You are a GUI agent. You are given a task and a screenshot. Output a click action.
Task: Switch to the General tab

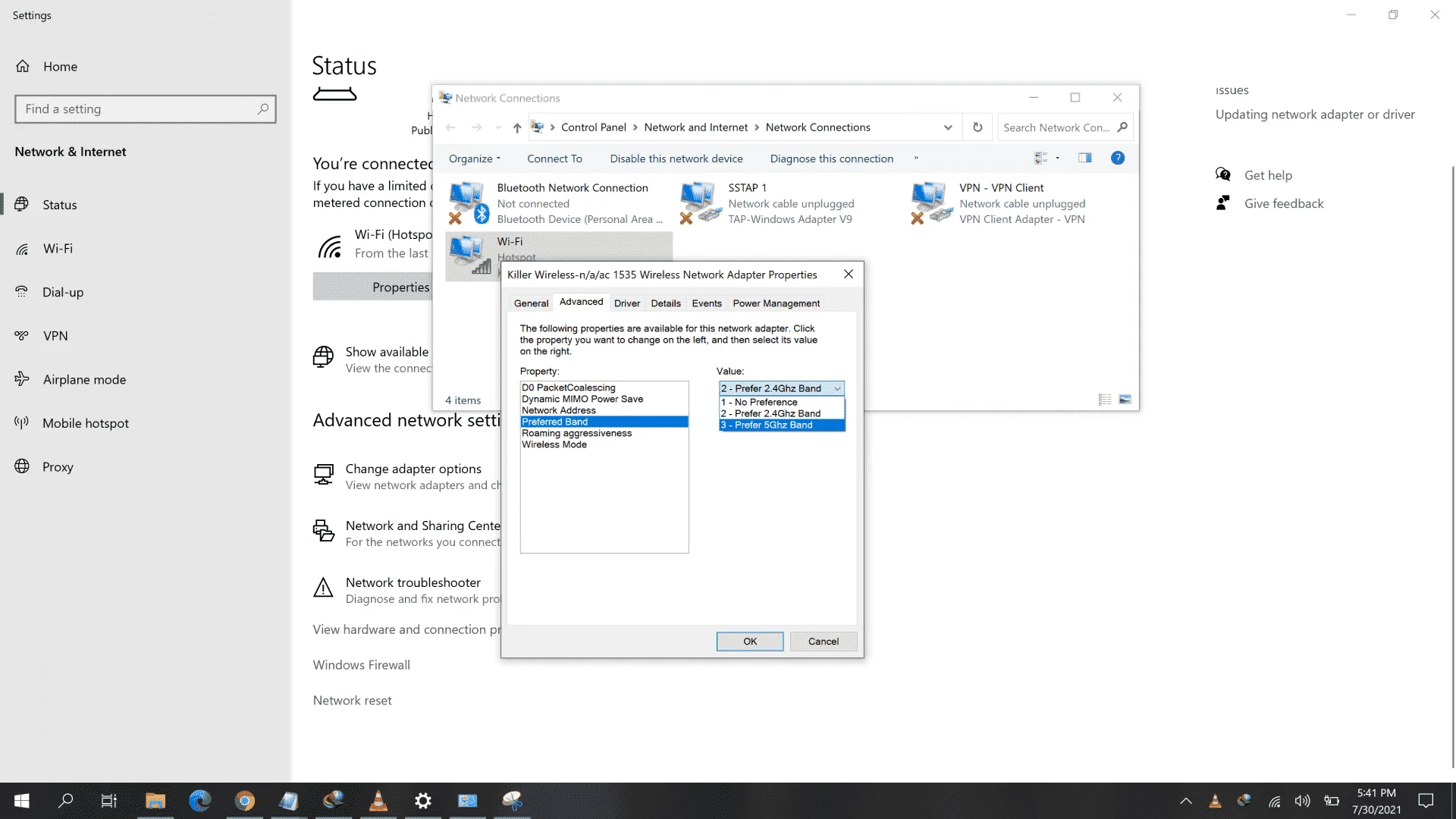[x=531, y=303]
